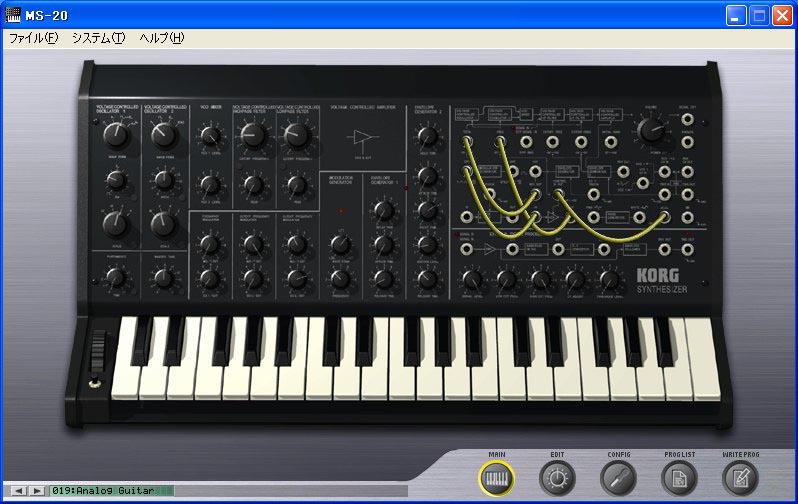Click the VCO 1 wave form knob
The width and height of the screenshot is (798, 504).
click(116, 135)
